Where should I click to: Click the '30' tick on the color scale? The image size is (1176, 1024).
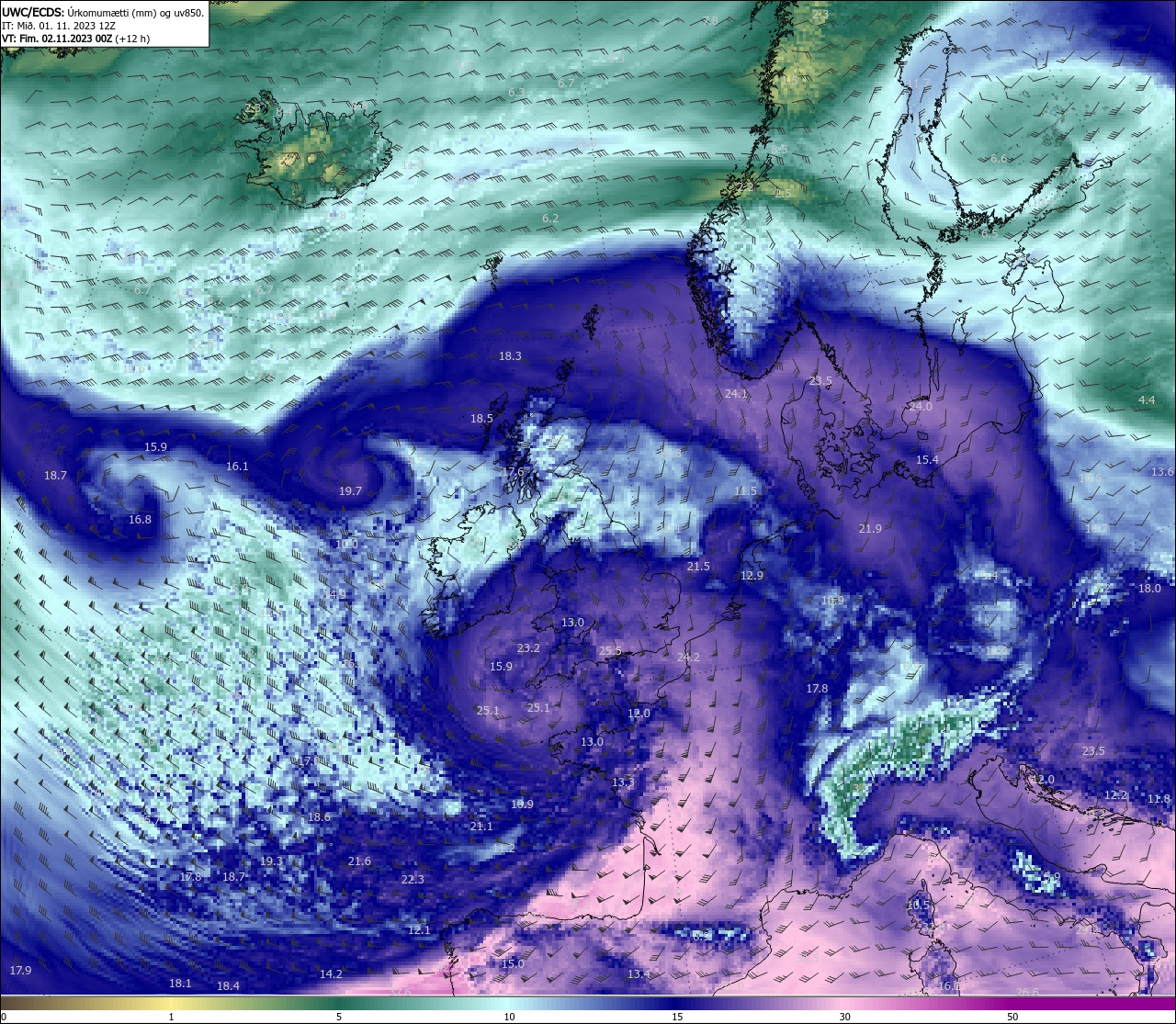(844, 1017)
